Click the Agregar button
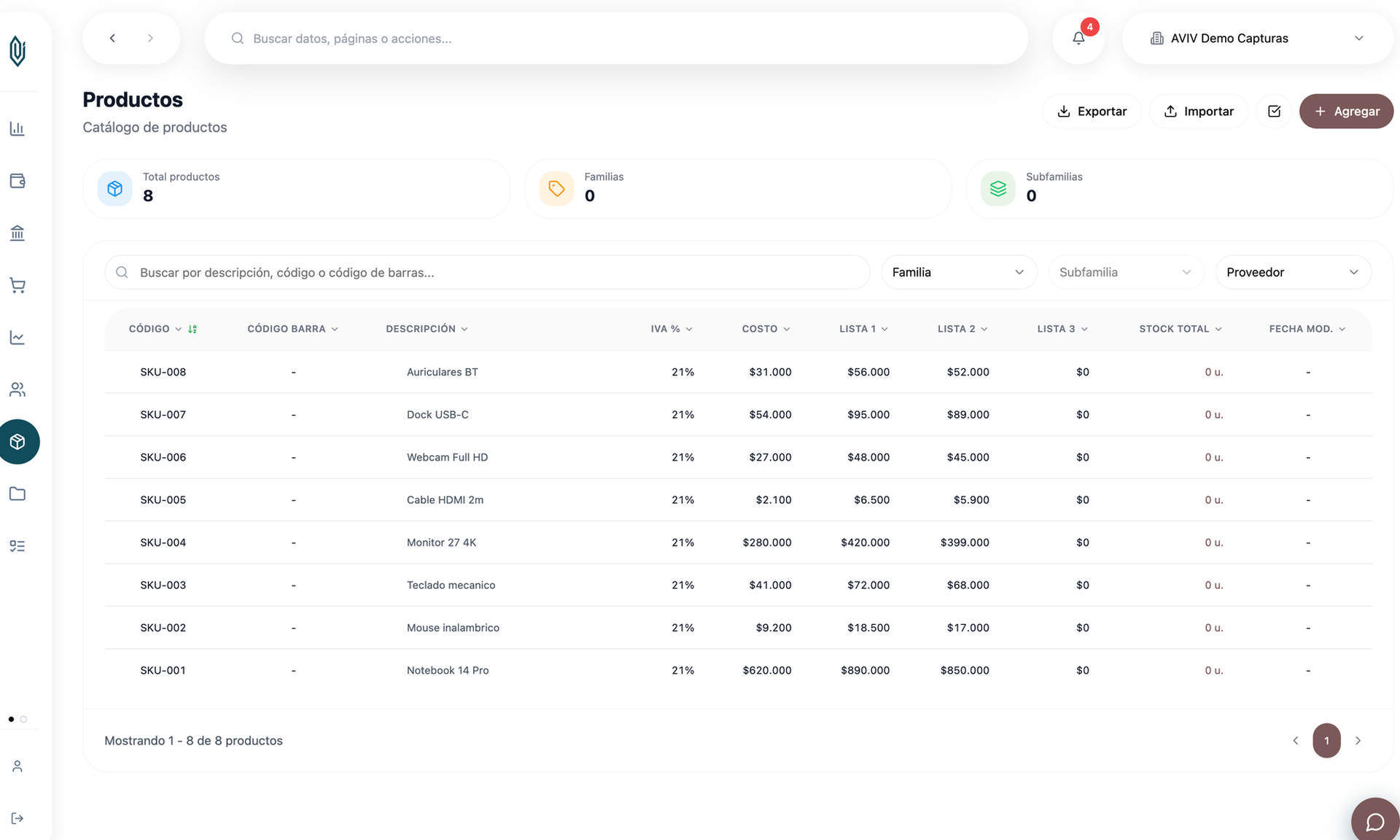The image size is (1400, 840). [x=1346, y=111]
